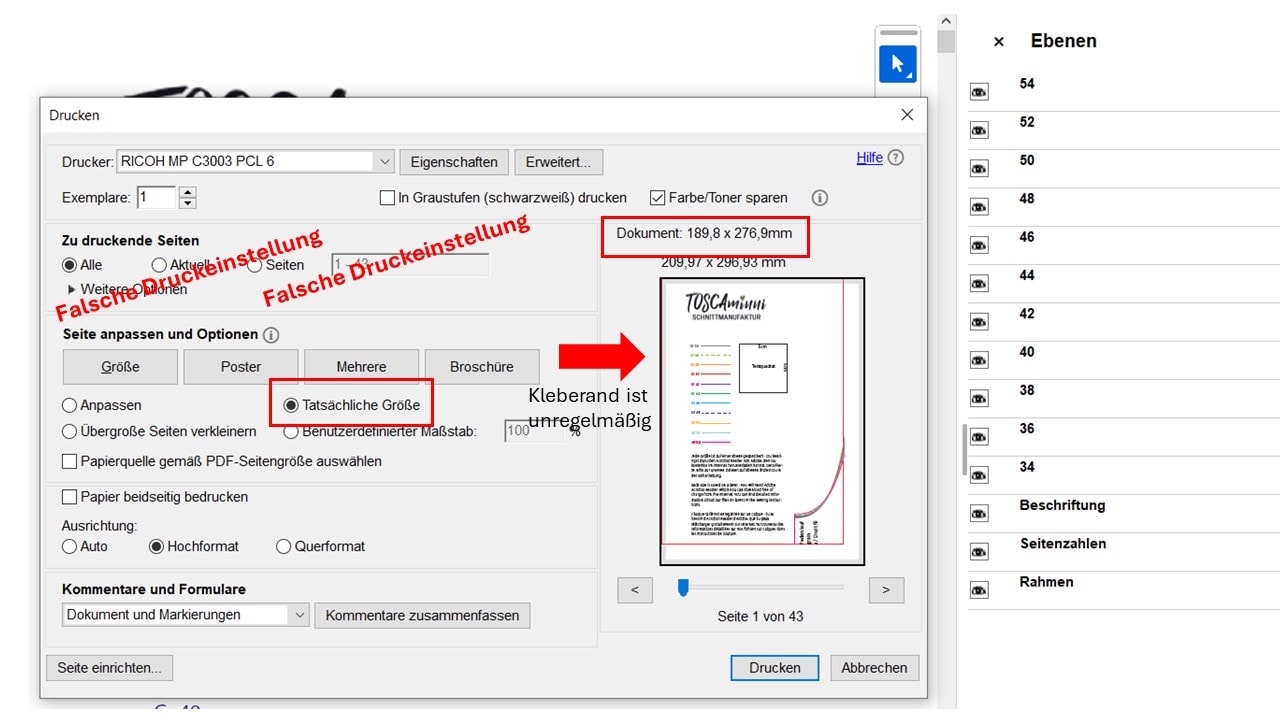Open the Hilfe link
Image resolution: width=1280 pixels, height=720 pixels.
tap(869, 158)
